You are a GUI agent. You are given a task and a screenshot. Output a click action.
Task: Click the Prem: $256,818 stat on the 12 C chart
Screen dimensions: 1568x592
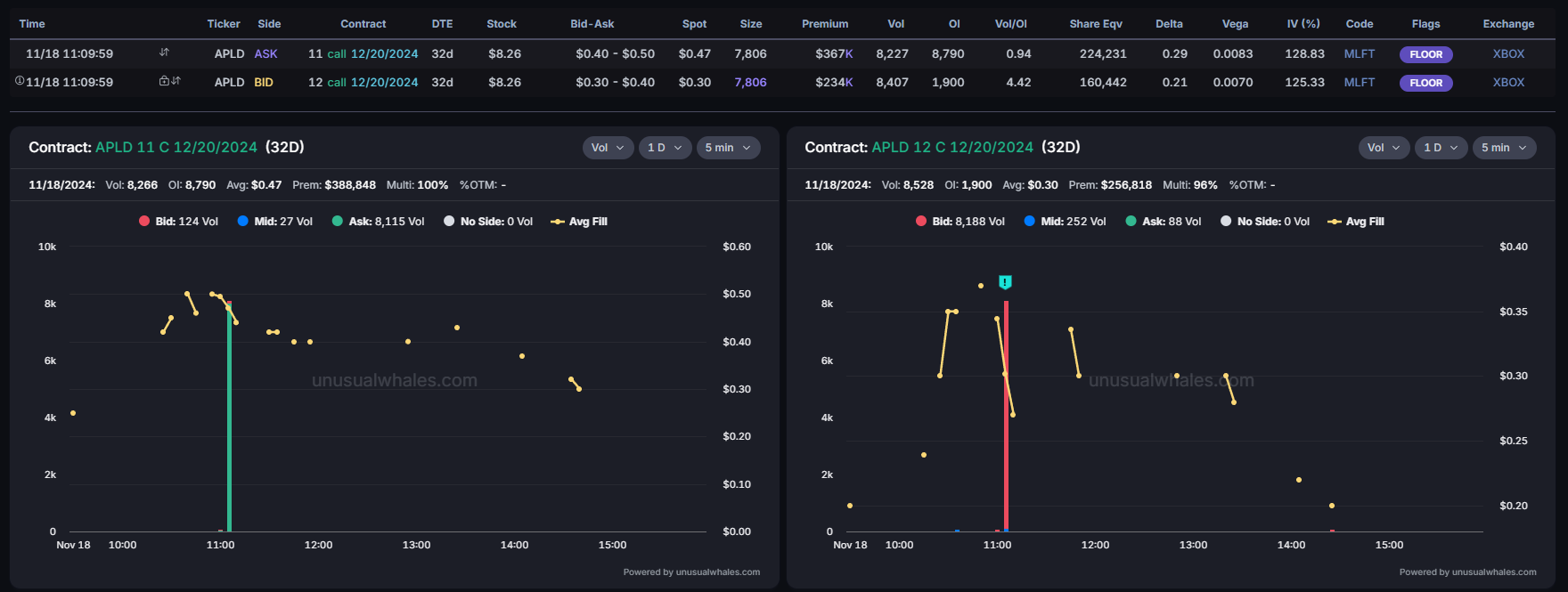point(1110,185)
